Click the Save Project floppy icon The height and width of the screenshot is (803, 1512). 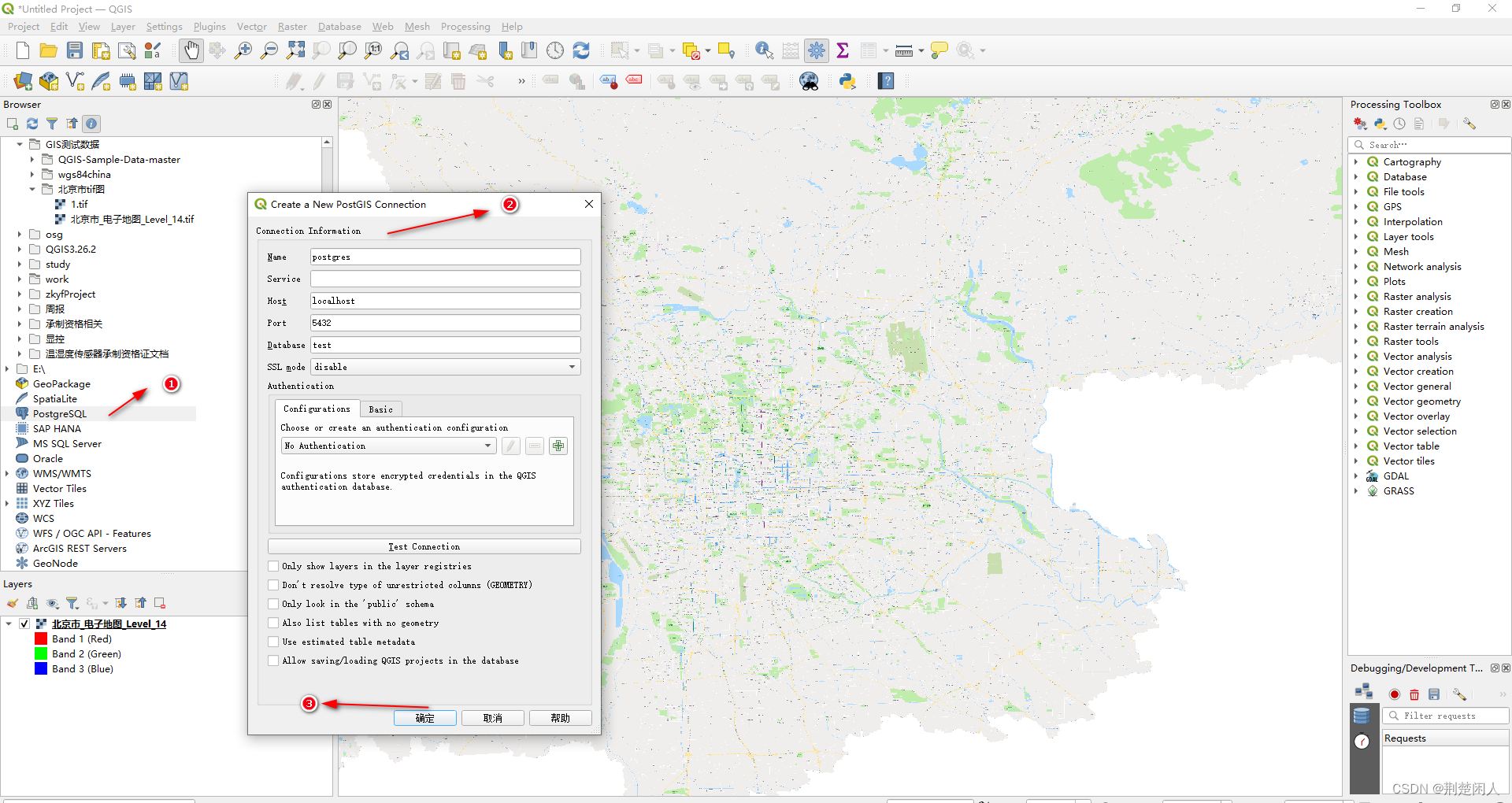[x=75, y=51]
